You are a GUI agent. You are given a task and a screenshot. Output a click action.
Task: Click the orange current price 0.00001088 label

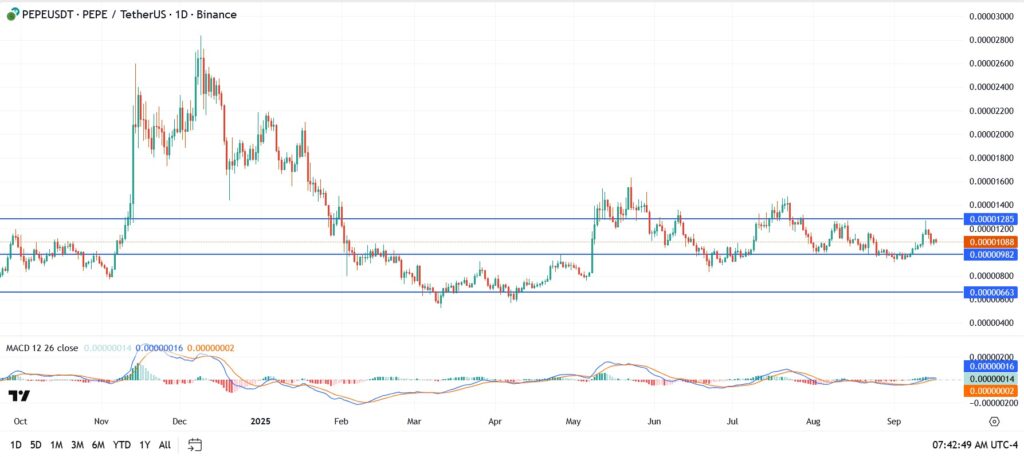coord(990,242)
